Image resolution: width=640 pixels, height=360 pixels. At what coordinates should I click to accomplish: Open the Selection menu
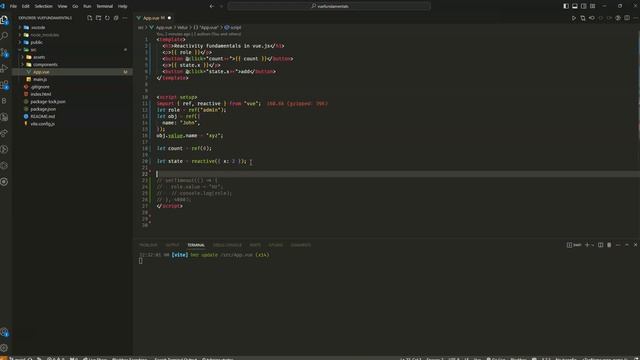coord(43,6)
